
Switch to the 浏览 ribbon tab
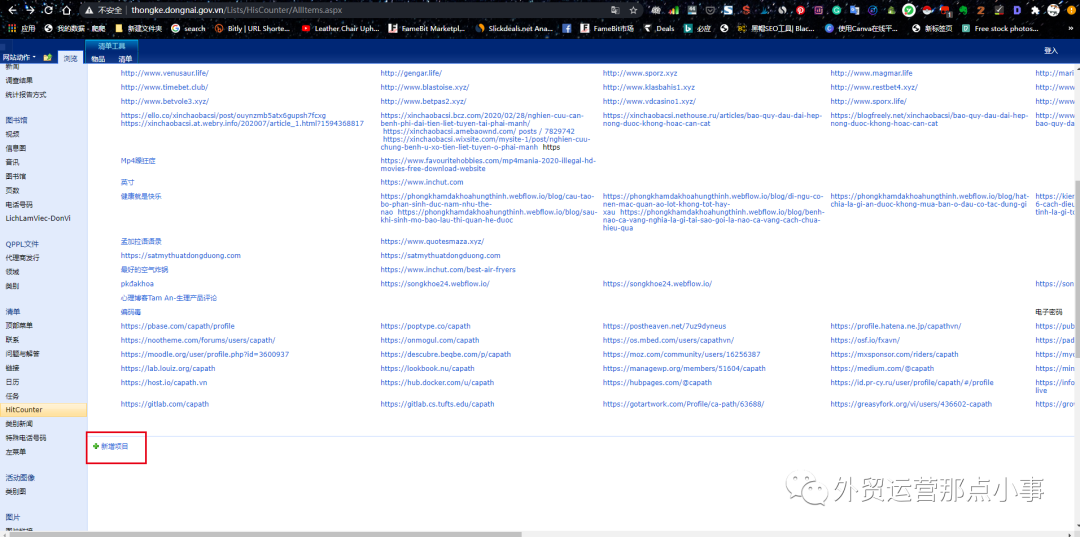tap(70, 59)
